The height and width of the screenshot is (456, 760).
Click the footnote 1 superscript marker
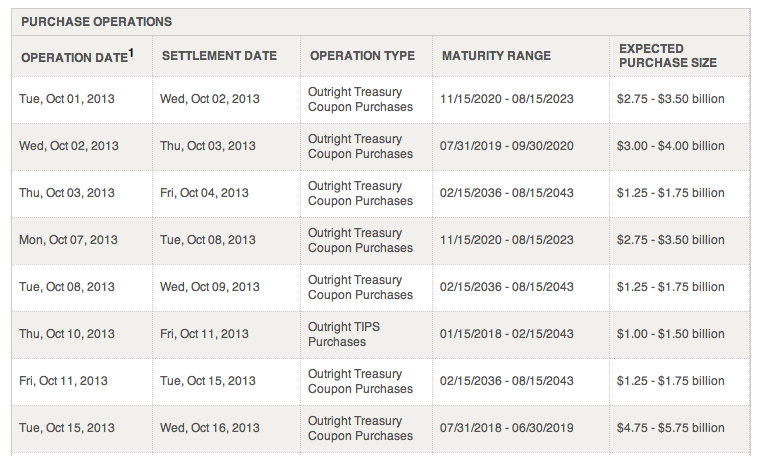131,53
